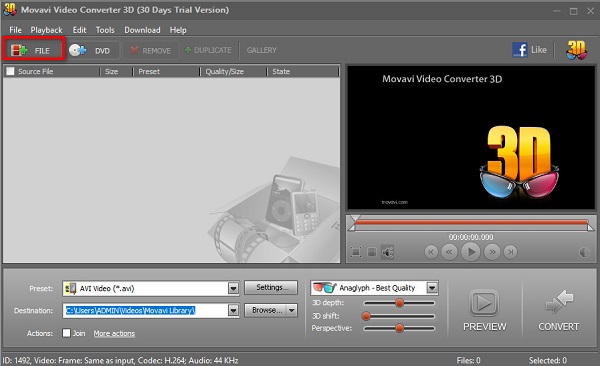This screenshot has height=366, width=600.
Task: Expand the Preset dropdown arrow
Action: pos(233,288)
